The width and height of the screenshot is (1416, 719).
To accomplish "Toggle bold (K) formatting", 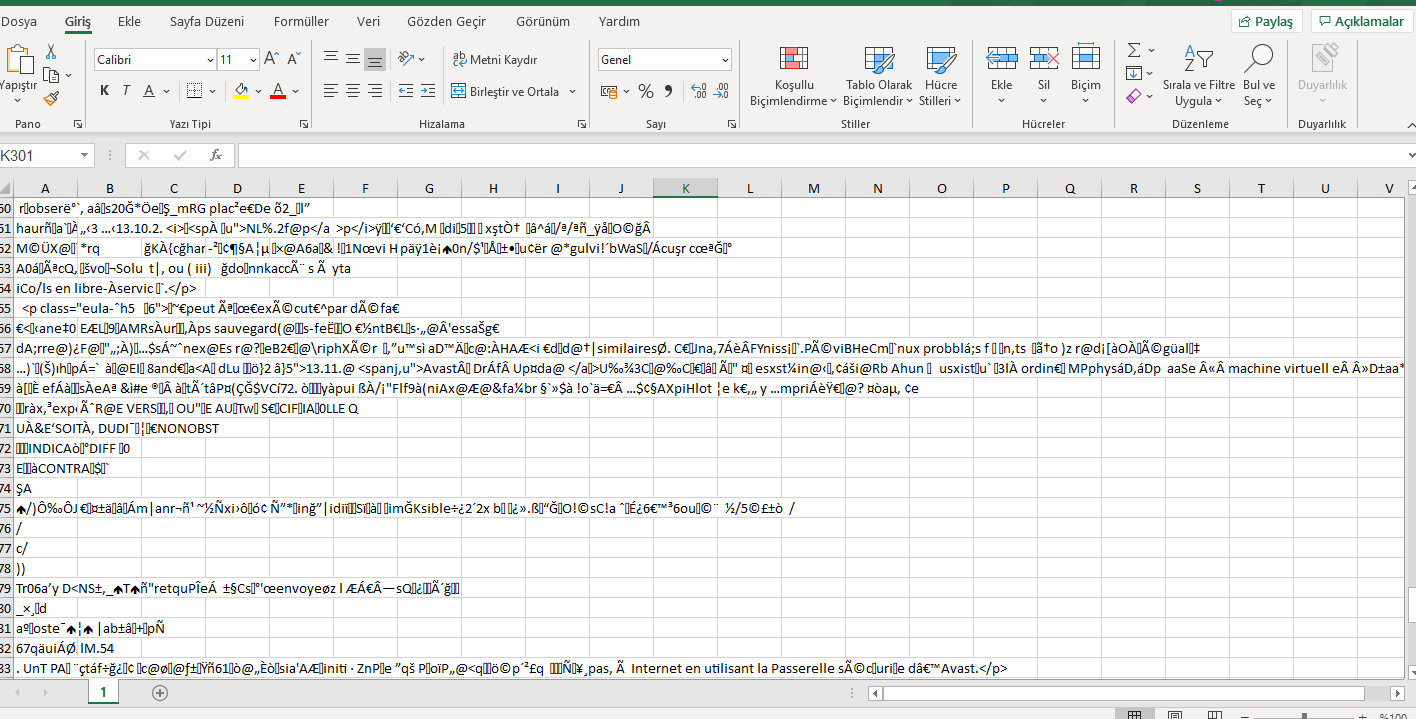I will 105,91.
